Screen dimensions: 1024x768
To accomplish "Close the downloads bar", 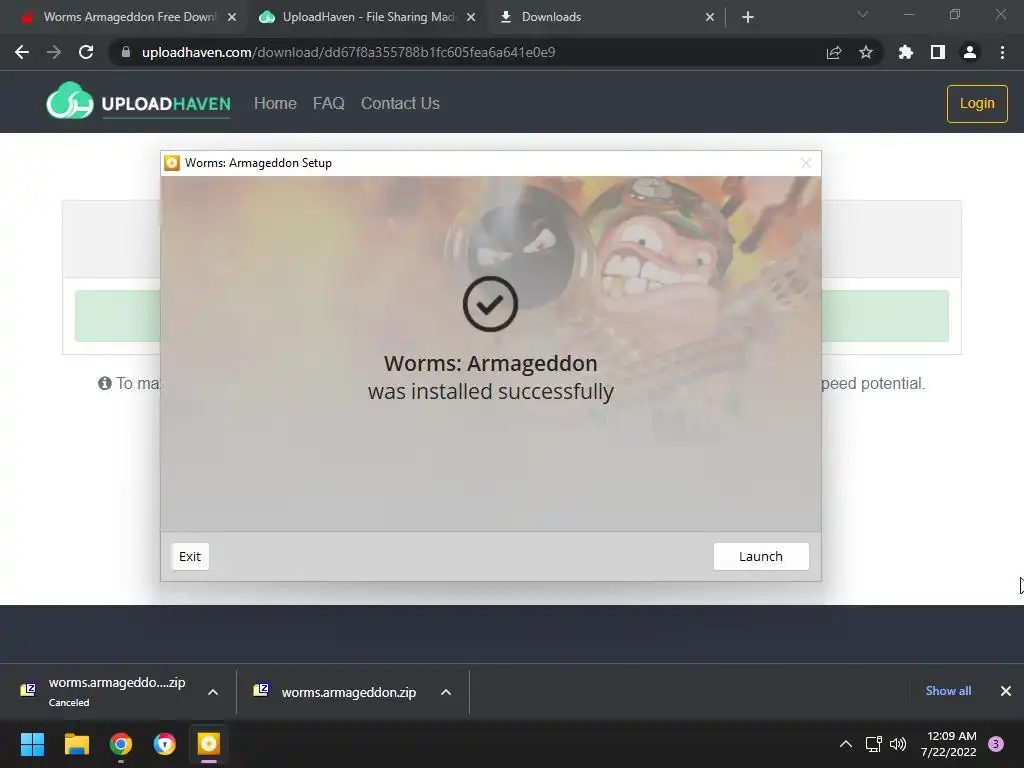I will 1006,691.
